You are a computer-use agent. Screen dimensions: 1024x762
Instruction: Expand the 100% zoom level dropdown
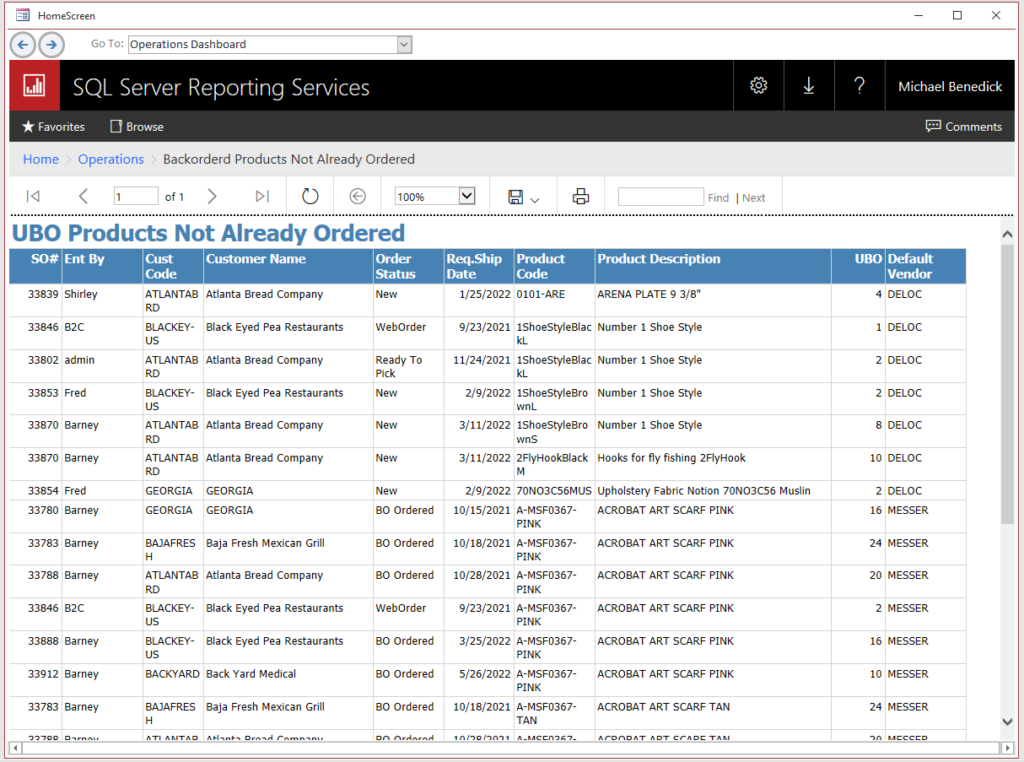(466, 197)
